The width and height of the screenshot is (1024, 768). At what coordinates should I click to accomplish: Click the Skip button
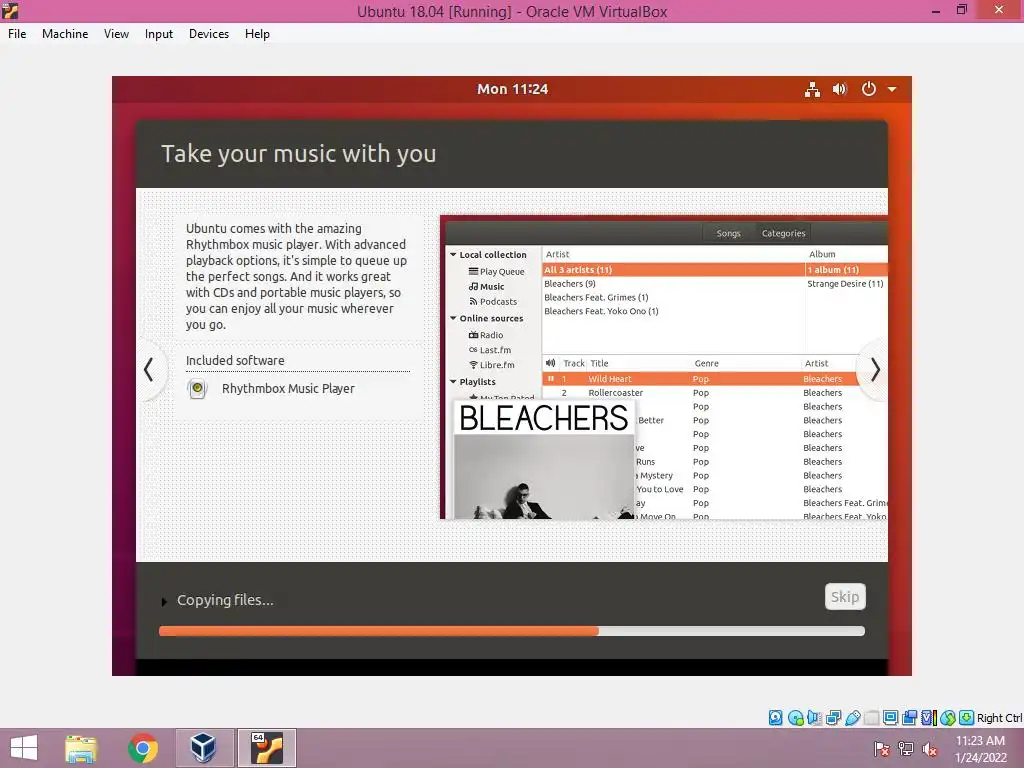coord(845,596)
